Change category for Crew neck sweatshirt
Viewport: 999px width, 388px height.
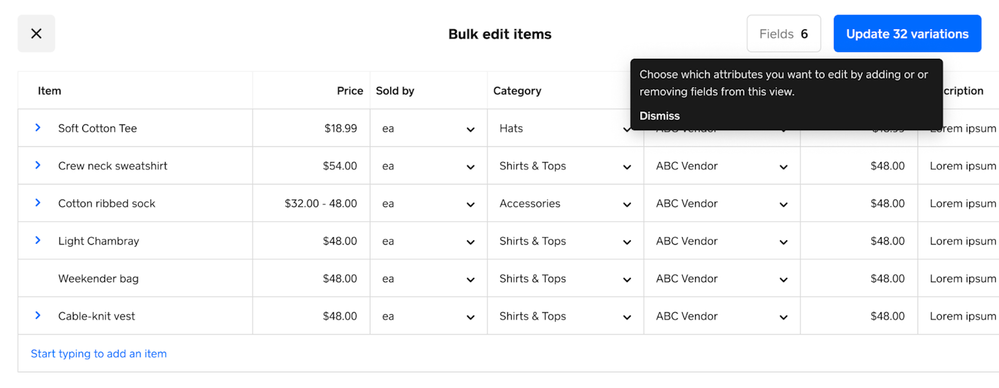point(566,166)
